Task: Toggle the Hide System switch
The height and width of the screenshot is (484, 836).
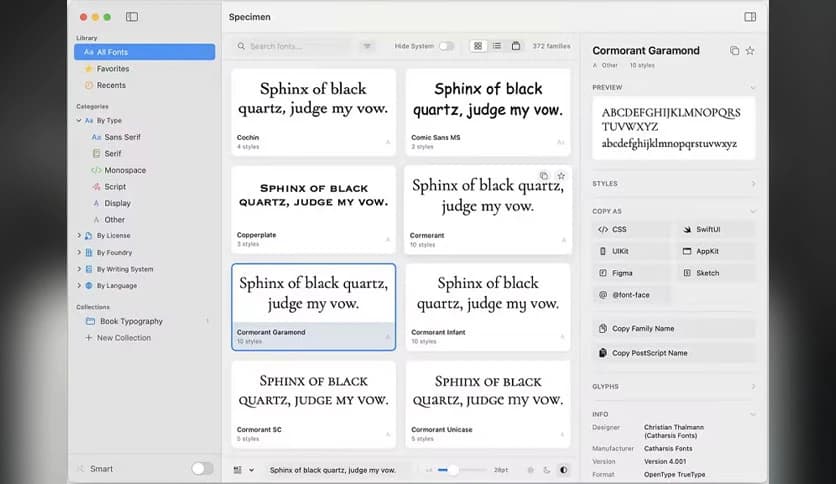Action: tap(446, 46)
